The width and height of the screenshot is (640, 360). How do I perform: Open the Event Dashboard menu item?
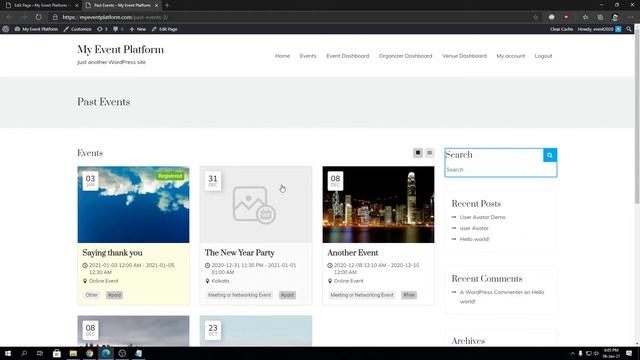tap(347, 56)
